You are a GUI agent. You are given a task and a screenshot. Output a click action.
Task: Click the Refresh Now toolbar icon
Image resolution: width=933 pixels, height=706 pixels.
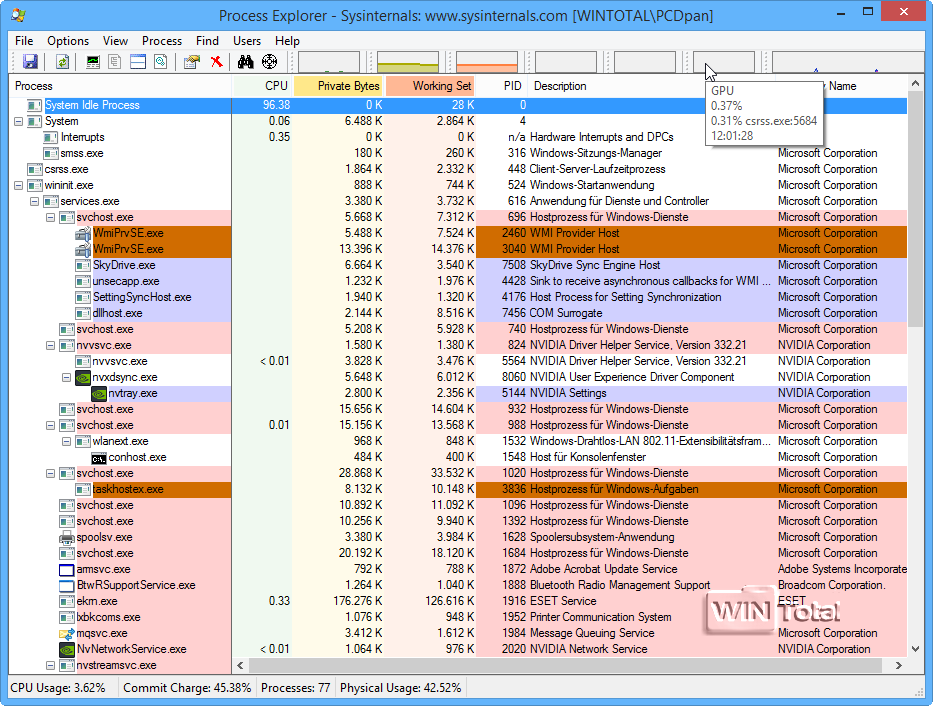(62, 62)
